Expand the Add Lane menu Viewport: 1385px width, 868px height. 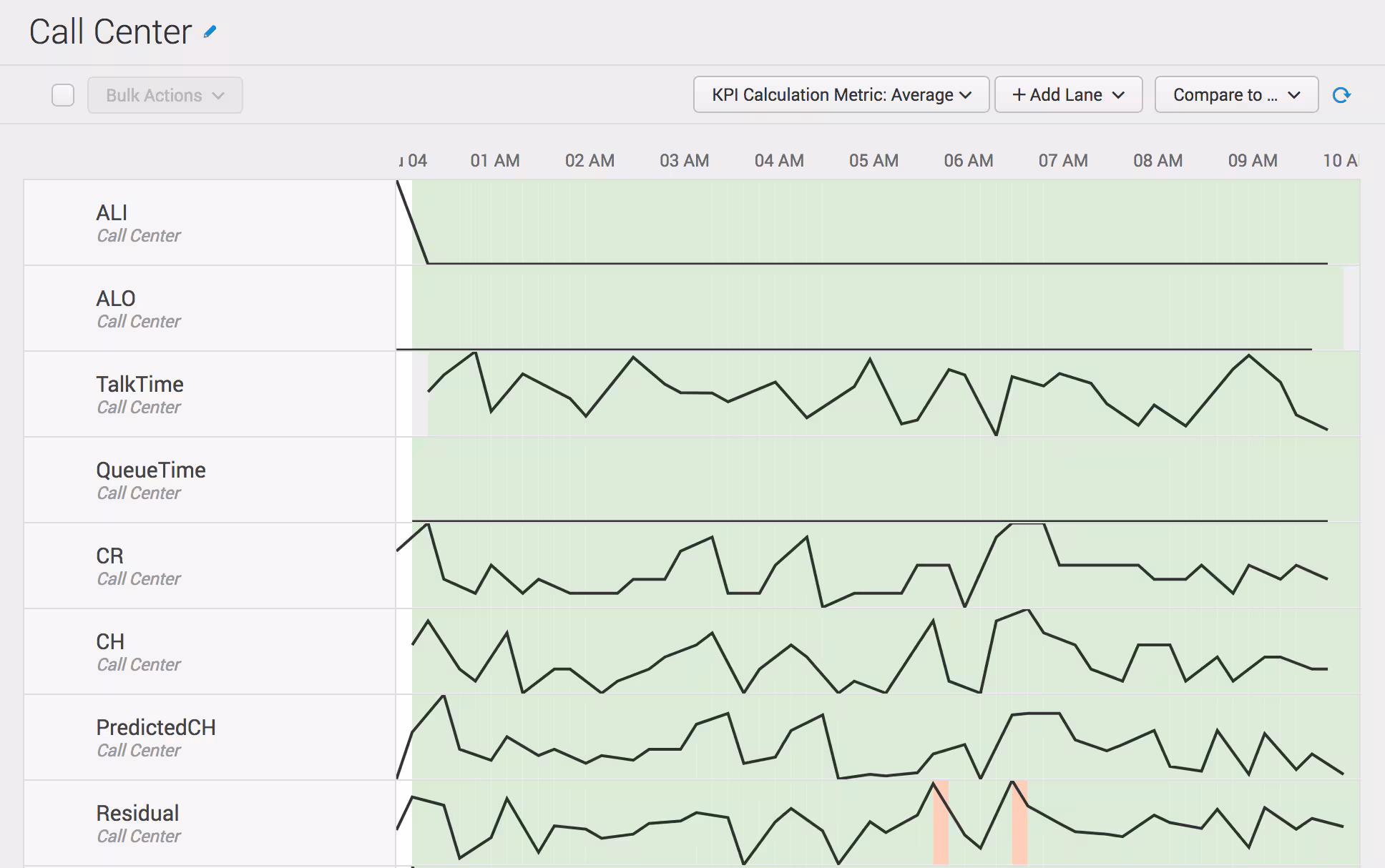tap(1068, 95)
